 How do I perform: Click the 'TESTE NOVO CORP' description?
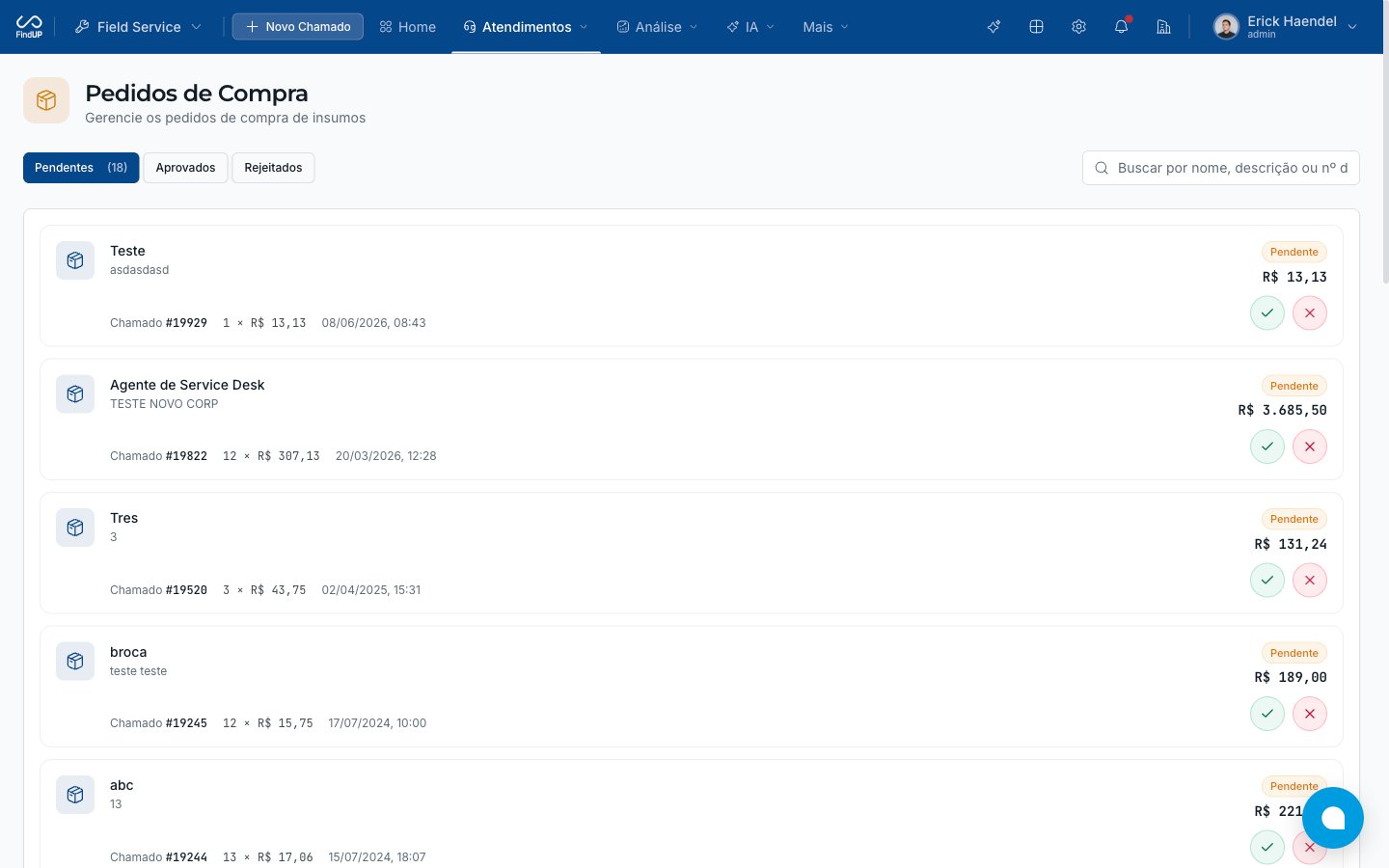(164, 404)
